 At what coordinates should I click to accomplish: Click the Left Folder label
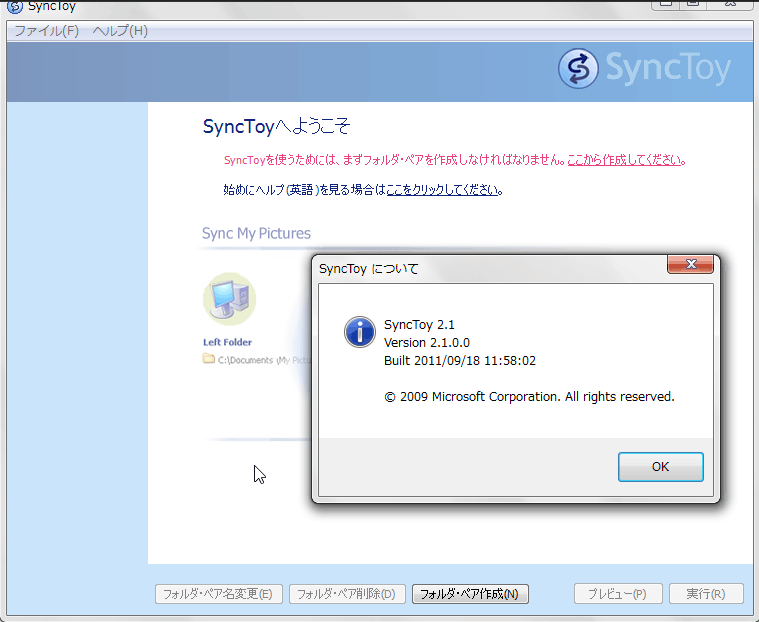(x=228, y=342)
